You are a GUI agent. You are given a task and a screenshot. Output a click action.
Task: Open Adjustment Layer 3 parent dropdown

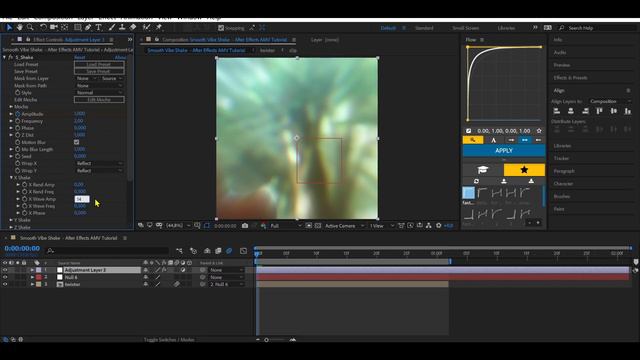(227, 270)
